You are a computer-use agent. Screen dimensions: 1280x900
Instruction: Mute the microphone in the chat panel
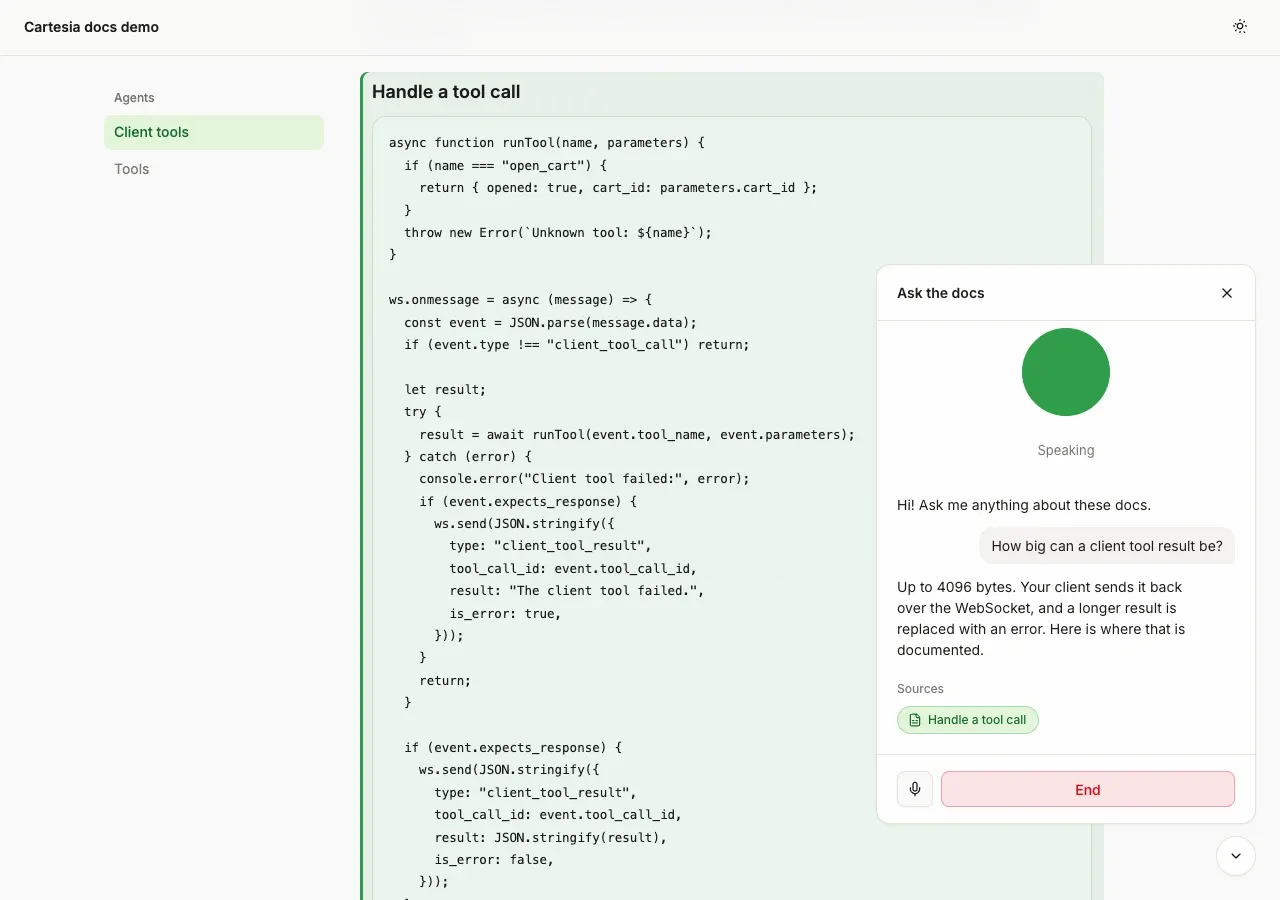915,789
